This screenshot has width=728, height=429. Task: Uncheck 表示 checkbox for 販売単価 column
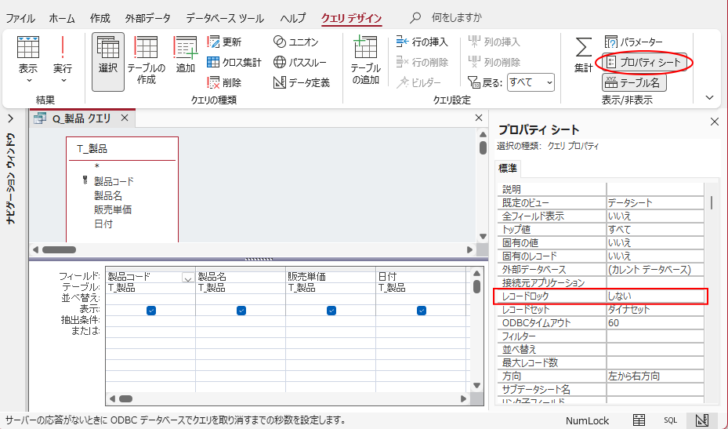pyautogui.click(x=331, y=310)
